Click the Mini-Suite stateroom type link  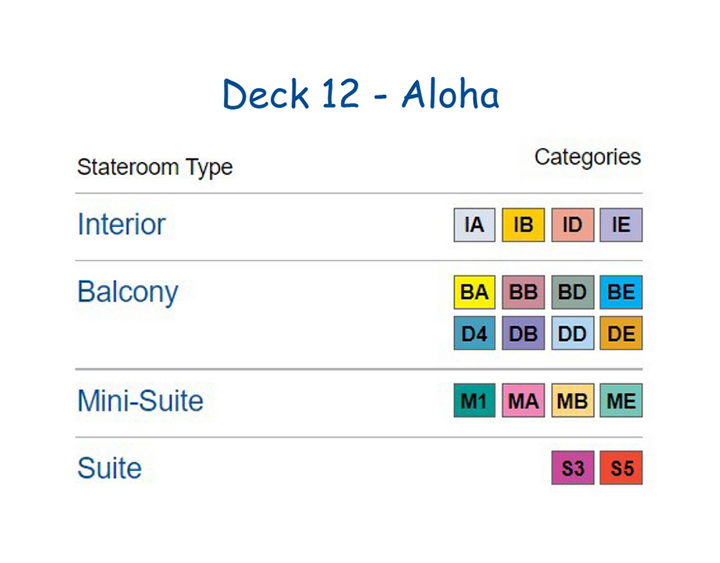(x=140, y=400)
